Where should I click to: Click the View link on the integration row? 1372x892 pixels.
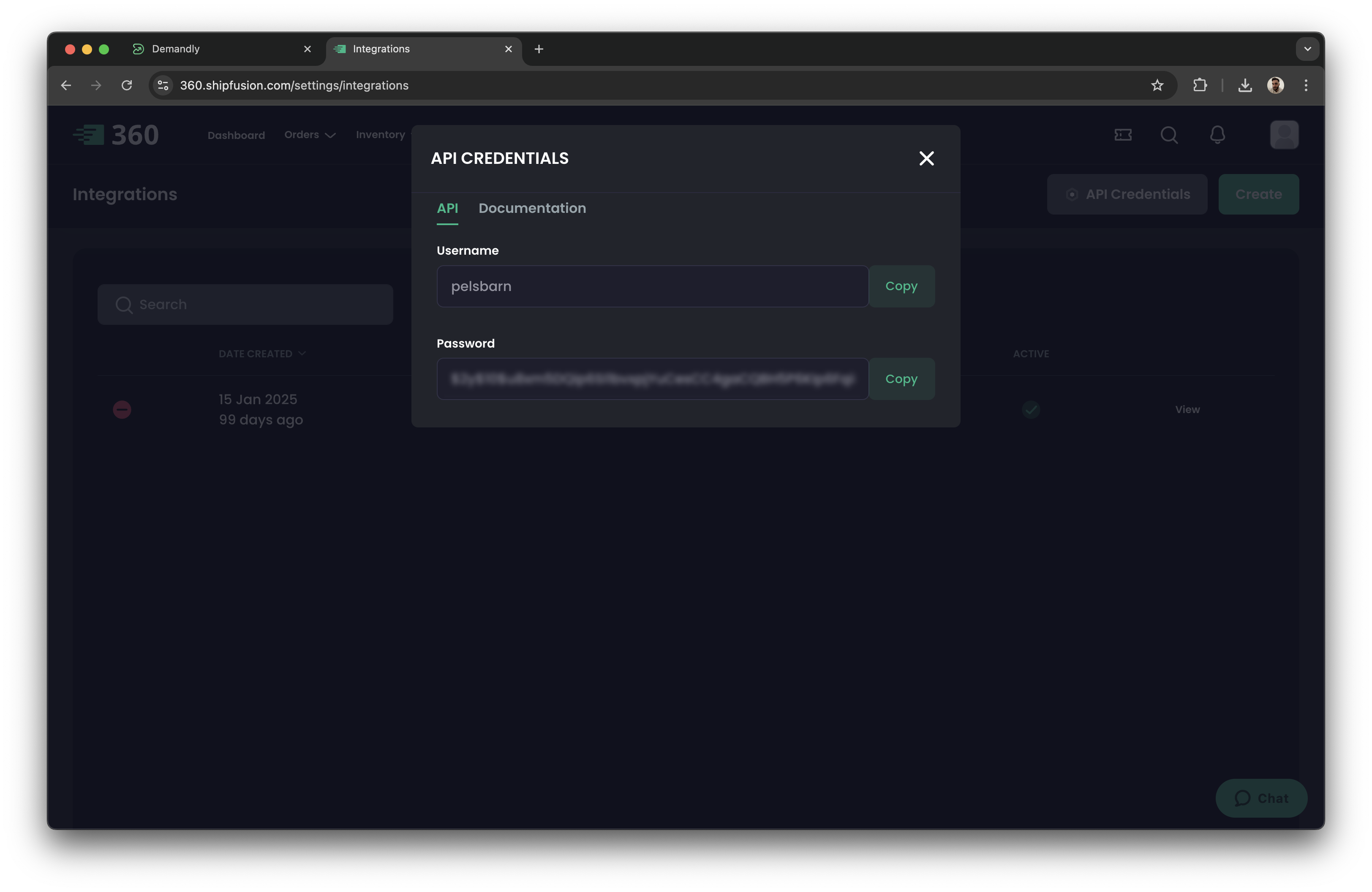pyautogui.click(x=1187, y=409)
